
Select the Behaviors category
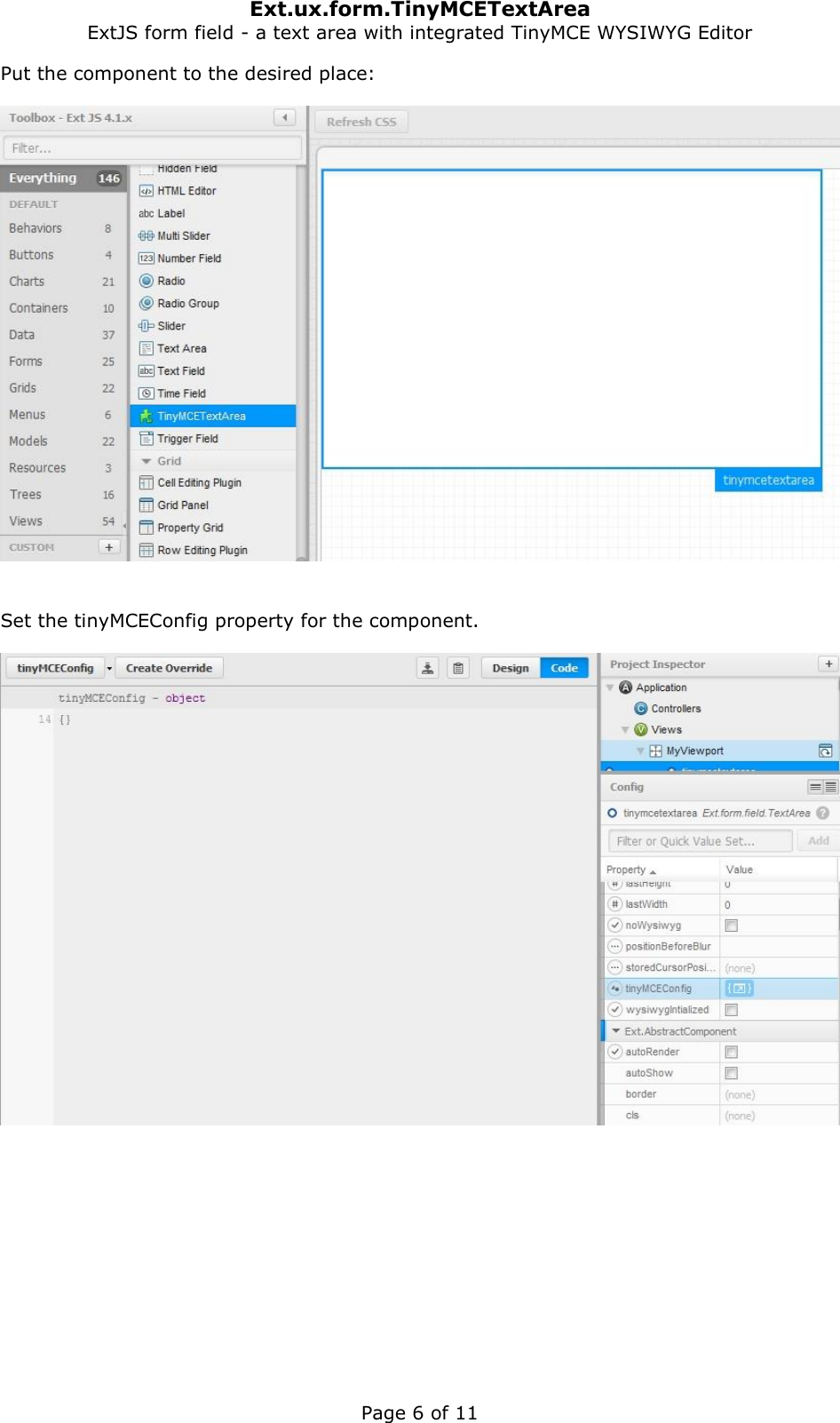(x=64, y=228)
